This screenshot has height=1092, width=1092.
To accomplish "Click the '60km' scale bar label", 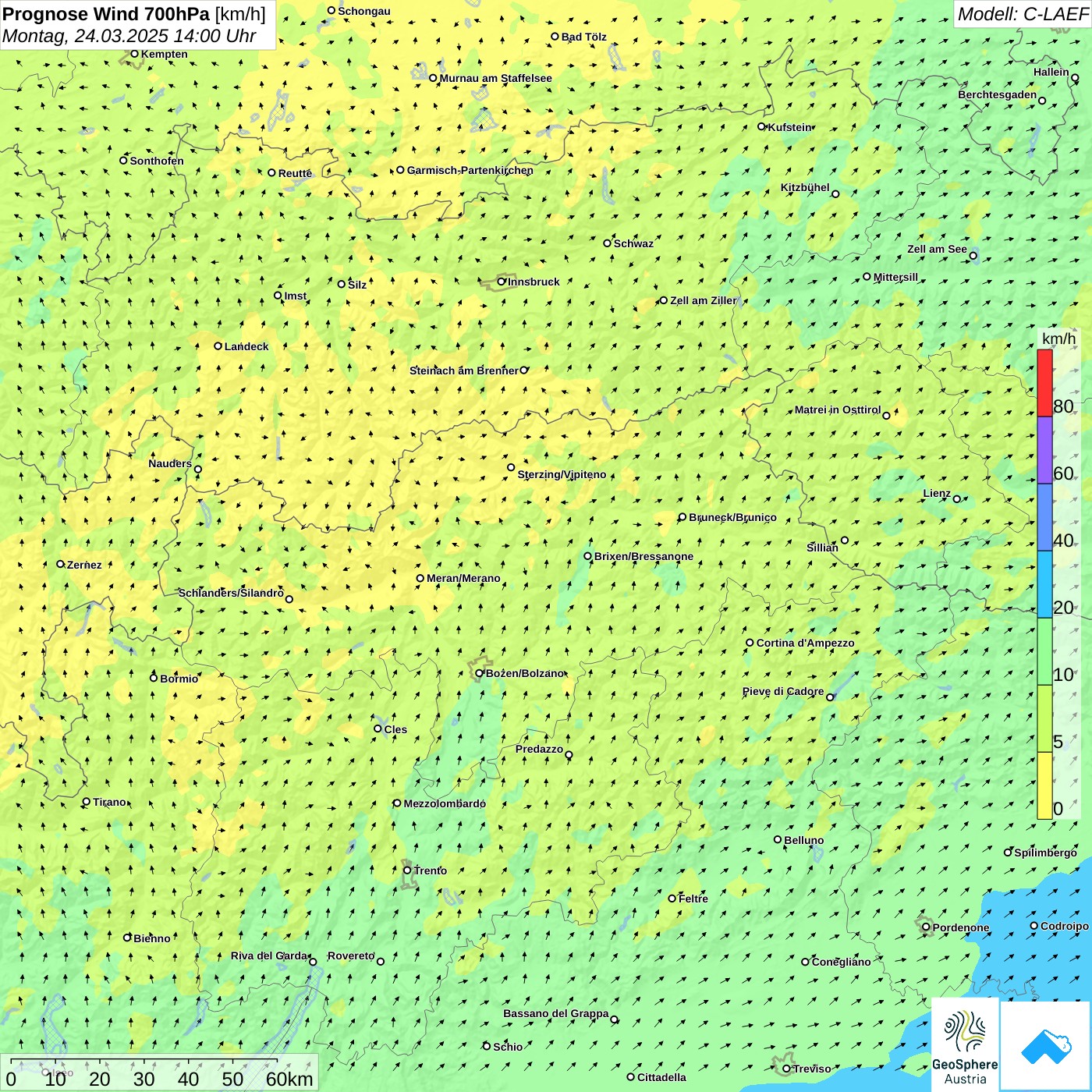I will (x=289, y=1079).
